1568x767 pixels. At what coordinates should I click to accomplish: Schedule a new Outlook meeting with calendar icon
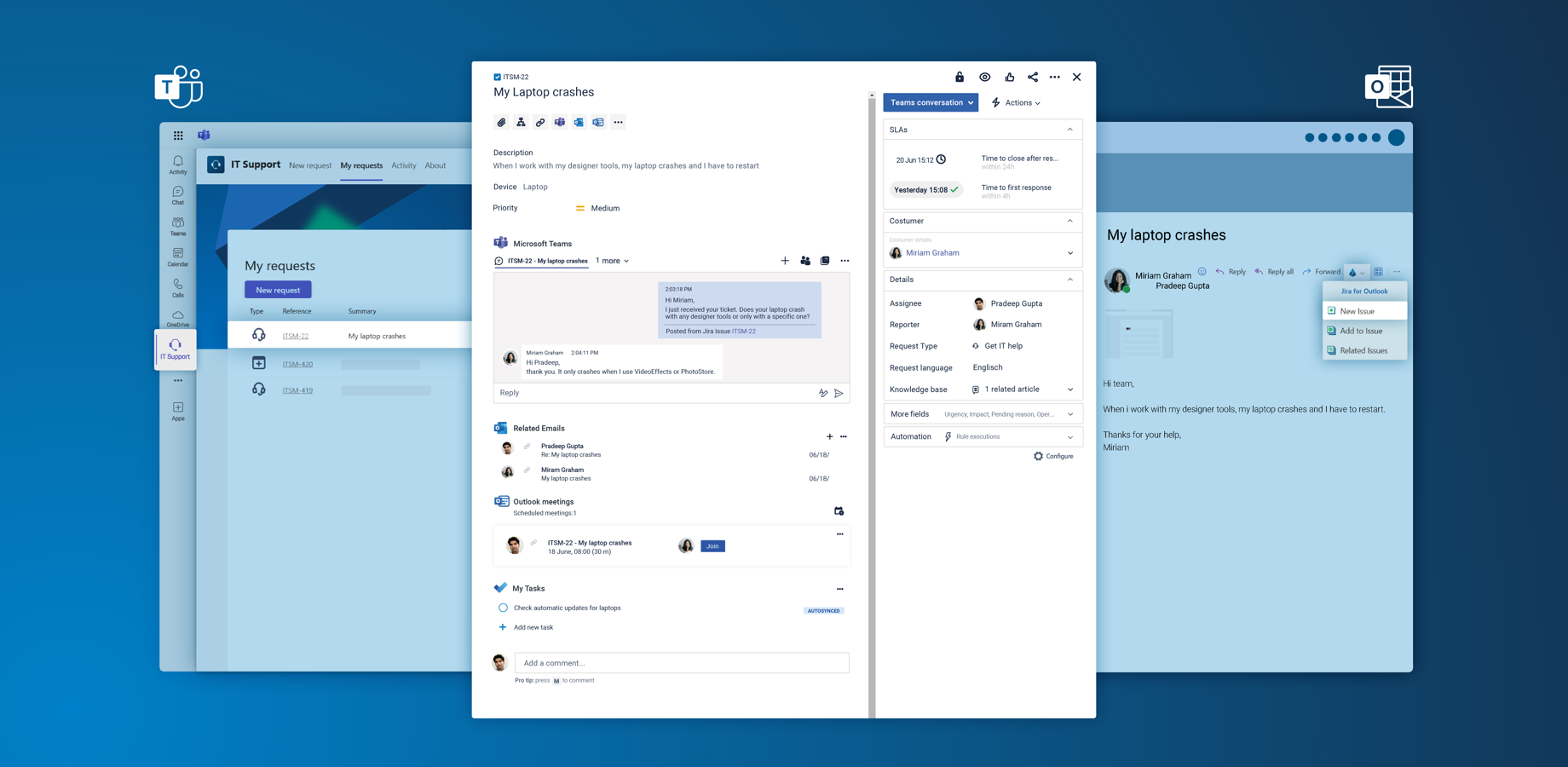[x=839, y=511]
